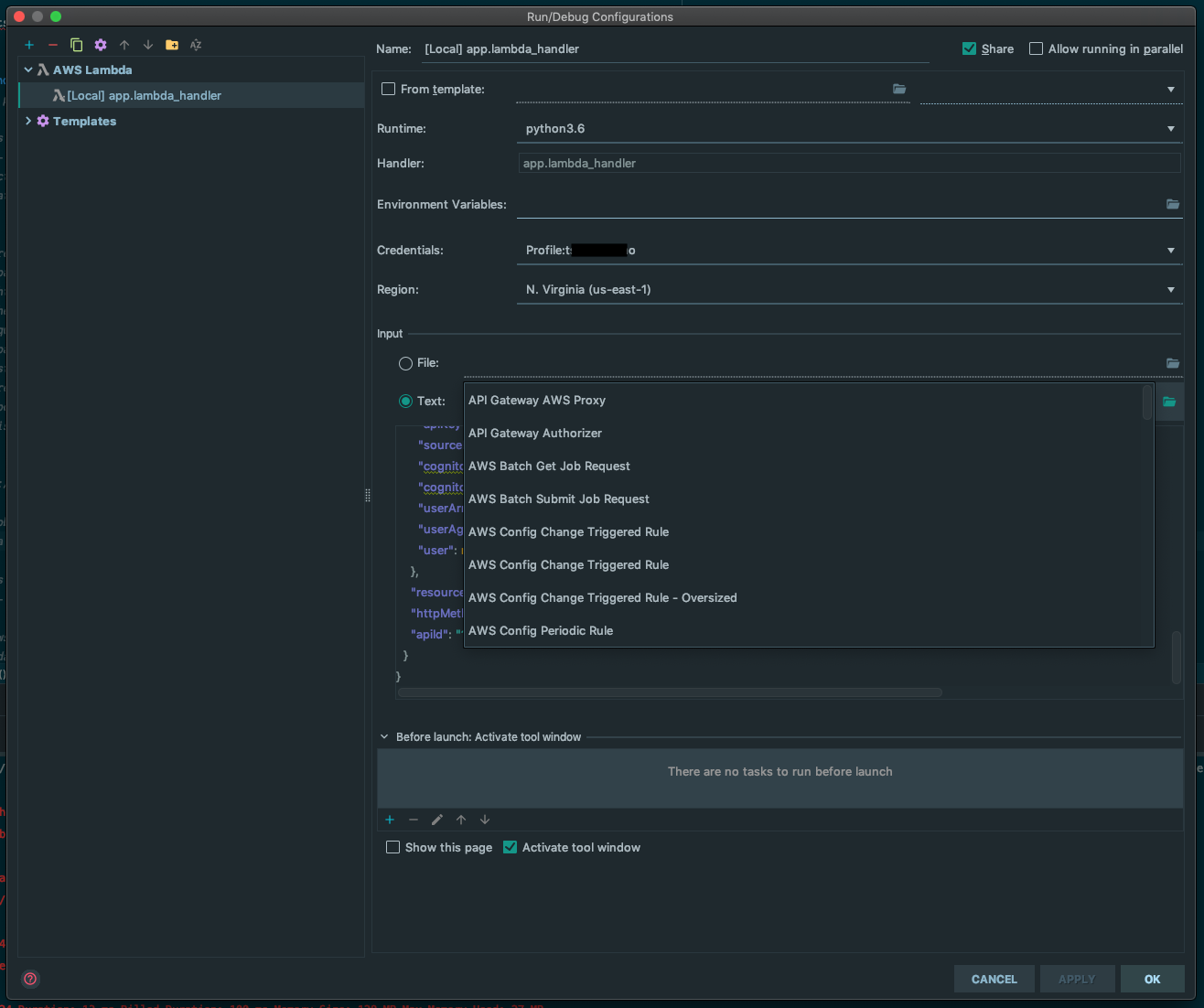Move configuration down in the tree toolbar
The height and width of the screenshot is (1008, 1204).
pos(148,45)
